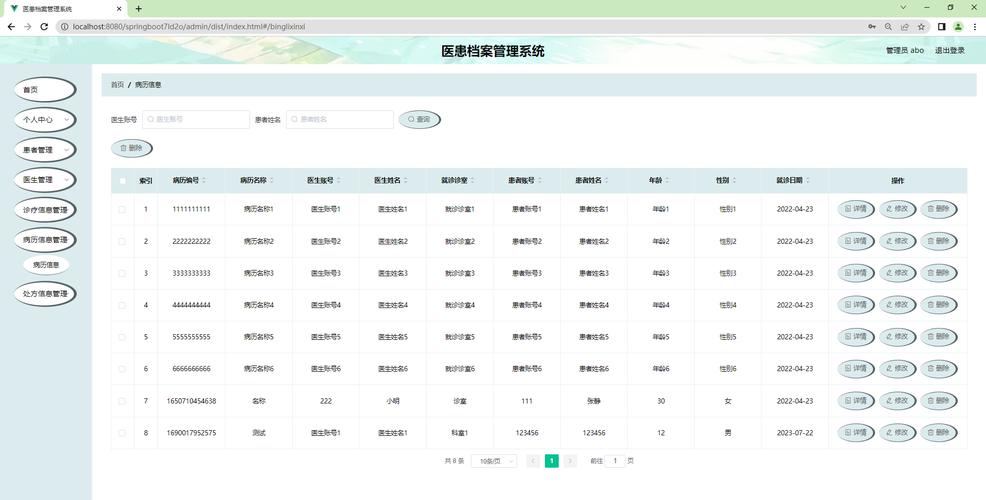Viewport: 986px width, 500px height.
Task: Collapse the 病历信息管理 sidebar menu
Action: tap(45, 240)
